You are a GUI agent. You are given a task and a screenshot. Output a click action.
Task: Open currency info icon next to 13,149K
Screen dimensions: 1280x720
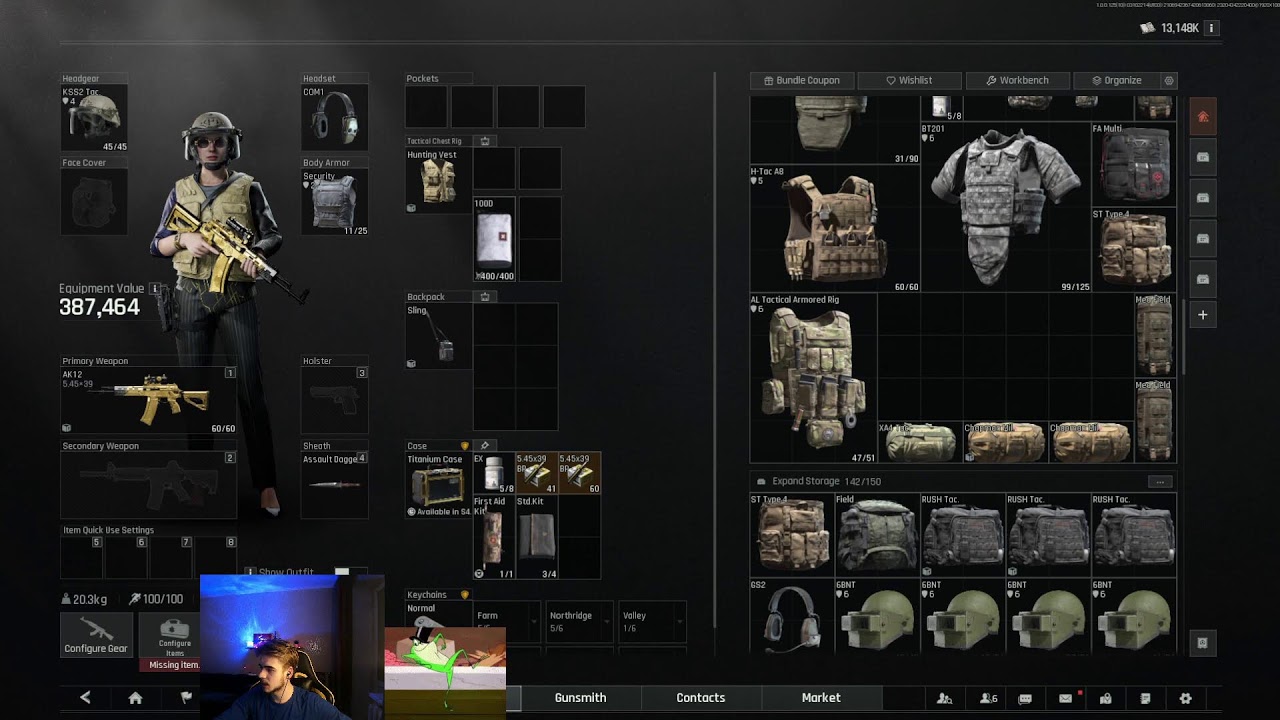pos(1212,28)
